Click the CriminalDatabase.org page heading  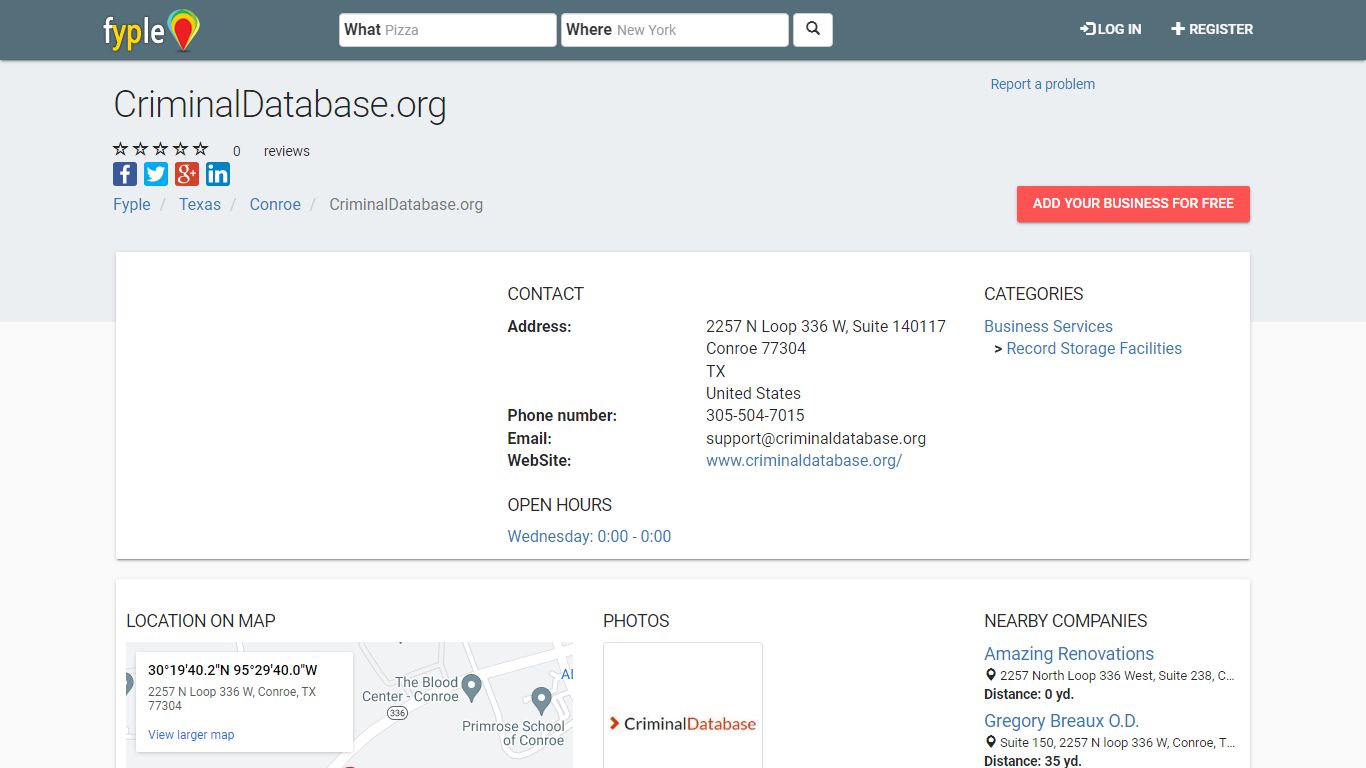click(280, 104)
